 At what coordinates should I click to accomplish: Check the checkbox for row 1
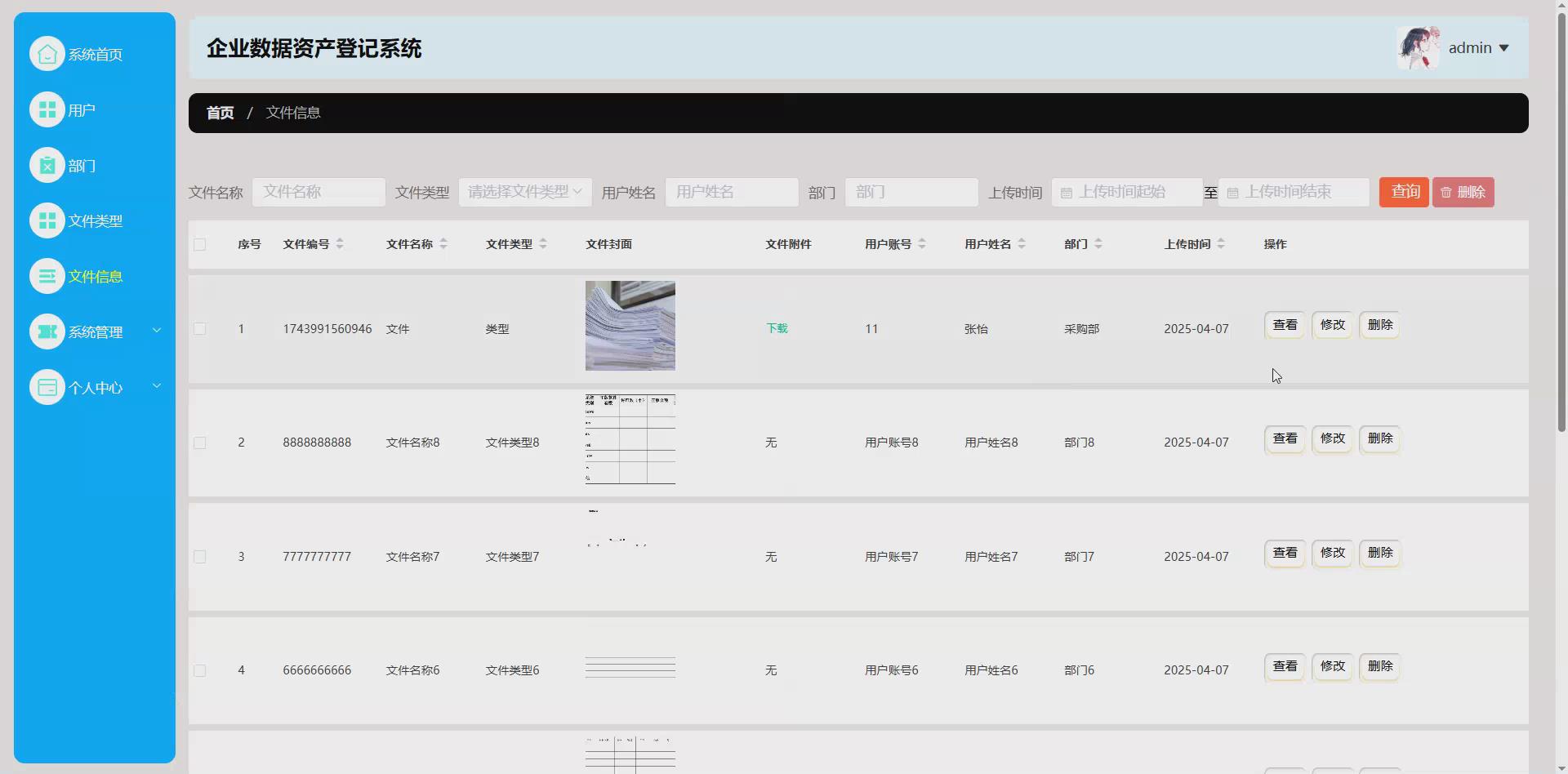click(200, 329)
